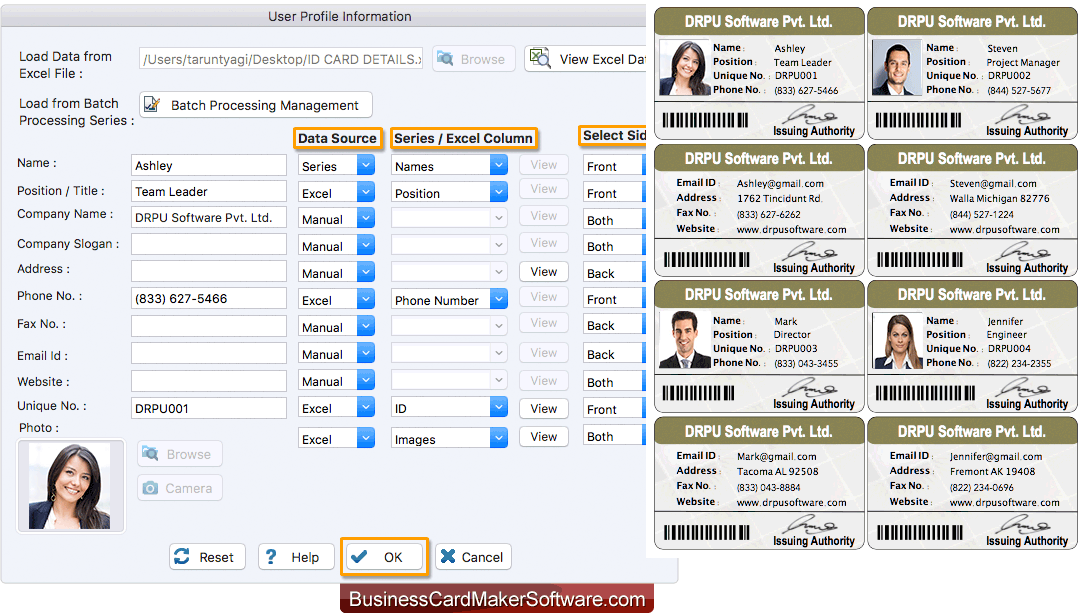Click the View Excel Data magnifier icon

pyautogui.click(x=540, y=59)
